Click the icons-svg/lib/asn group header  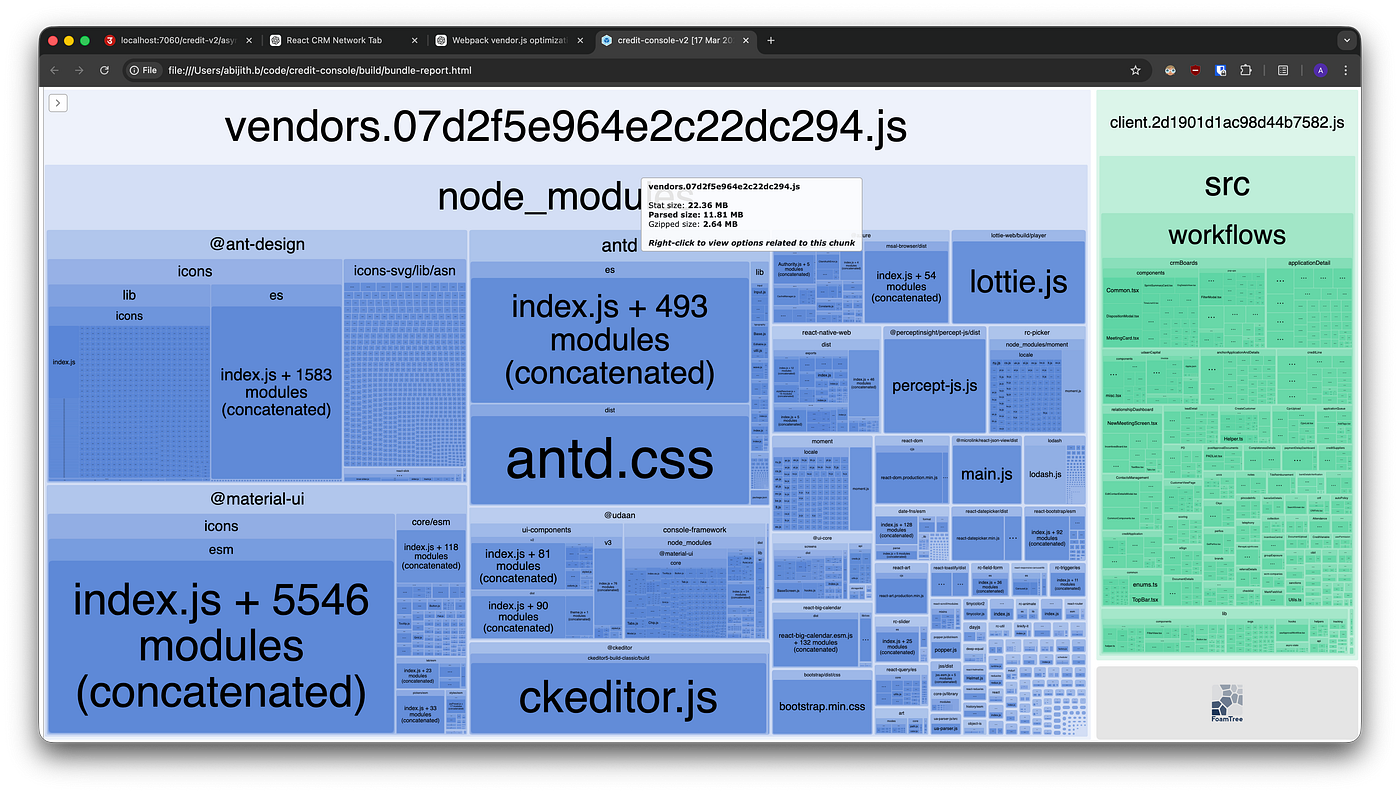click(x=404, y=270)
